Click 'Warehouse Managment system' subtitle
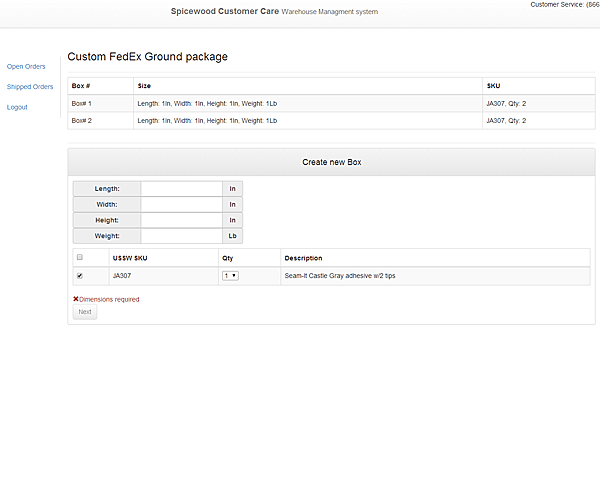Viewport: 600px width, 490px height. (330, 12)
